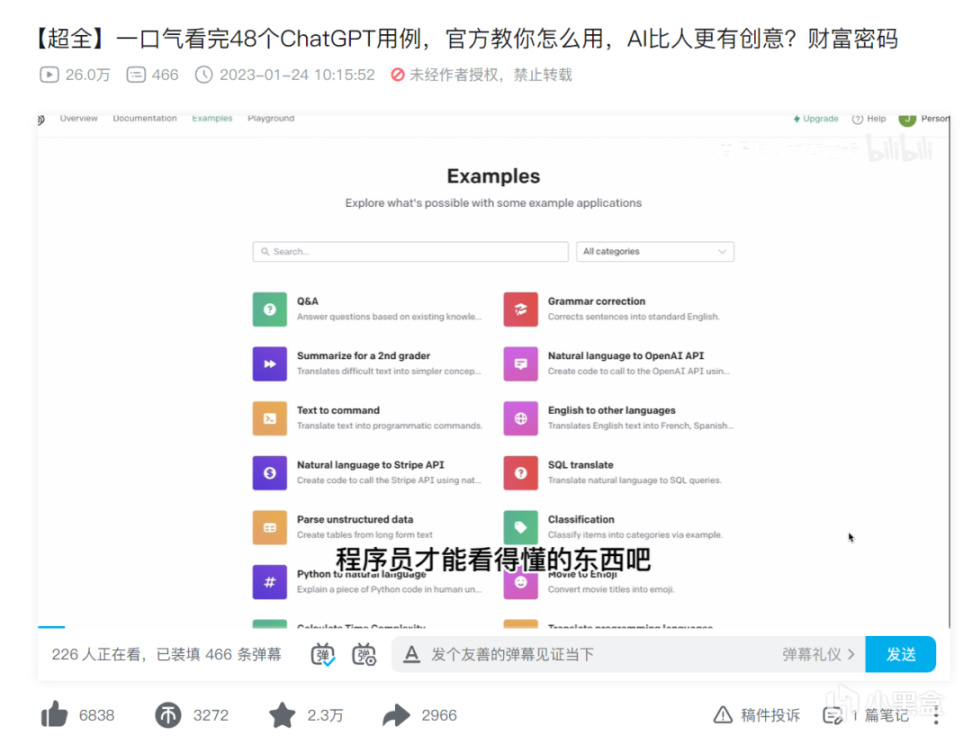Switch to the Playground tab
Image resolution: width=972 pixels, height=744 pixels.
coord(271,118)
